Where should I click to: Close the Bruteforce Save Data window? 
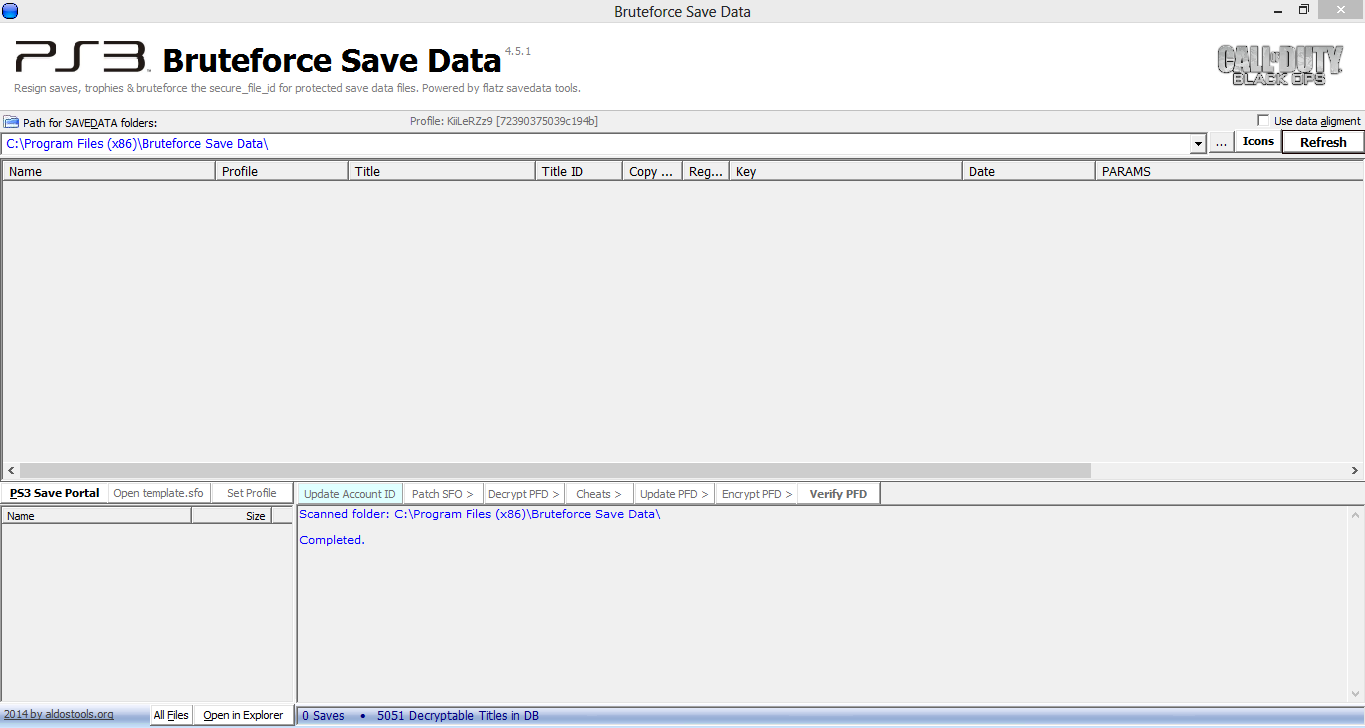tap(1341, 11)
